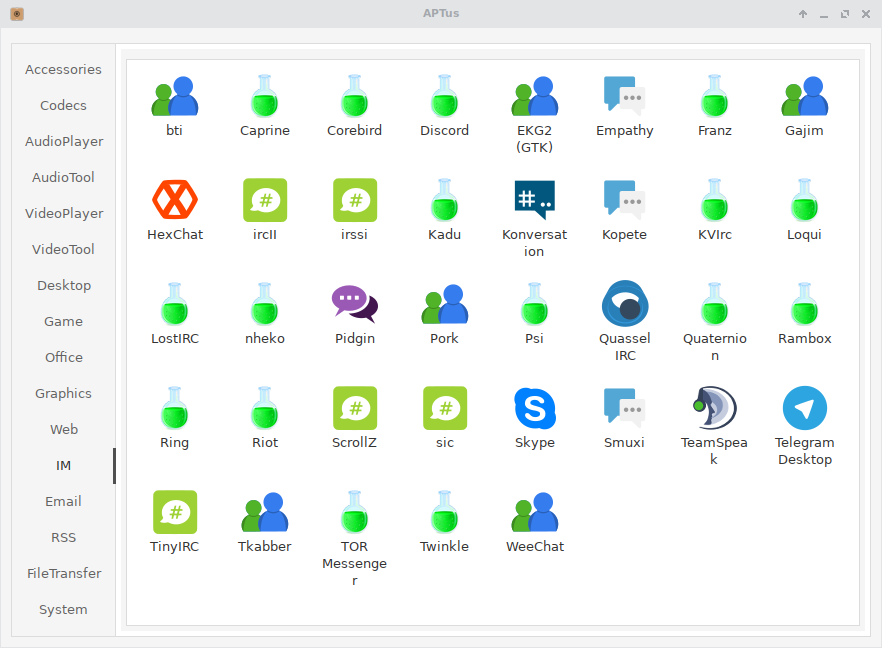
Task: Select the Tkabber icon
Action: [264, 512]
